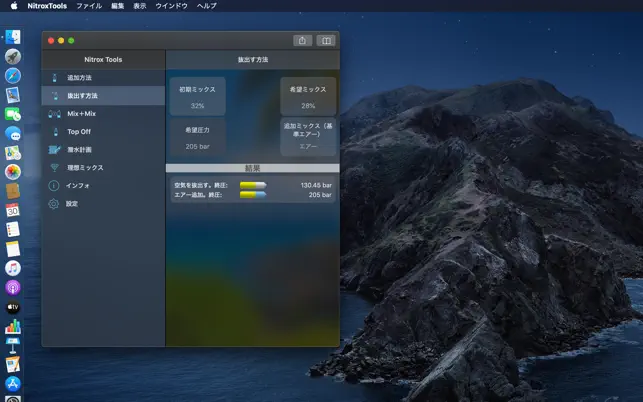643x402 pixels.
Task: Open Music from the dock
Action: [x=13, y=268]
